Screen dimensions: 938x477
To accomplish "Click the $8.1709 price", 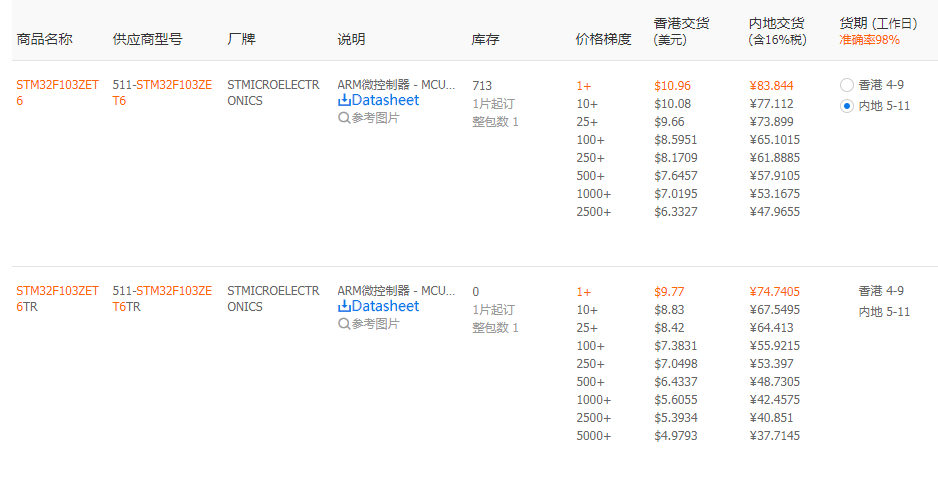I will pyautogui.click(x=676, y=157).
